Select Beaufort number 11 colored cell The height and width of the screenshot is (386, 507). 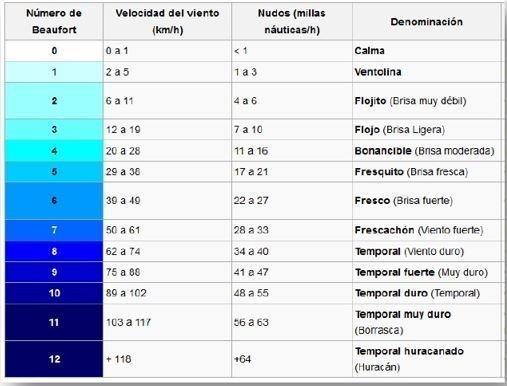point(54,322)
